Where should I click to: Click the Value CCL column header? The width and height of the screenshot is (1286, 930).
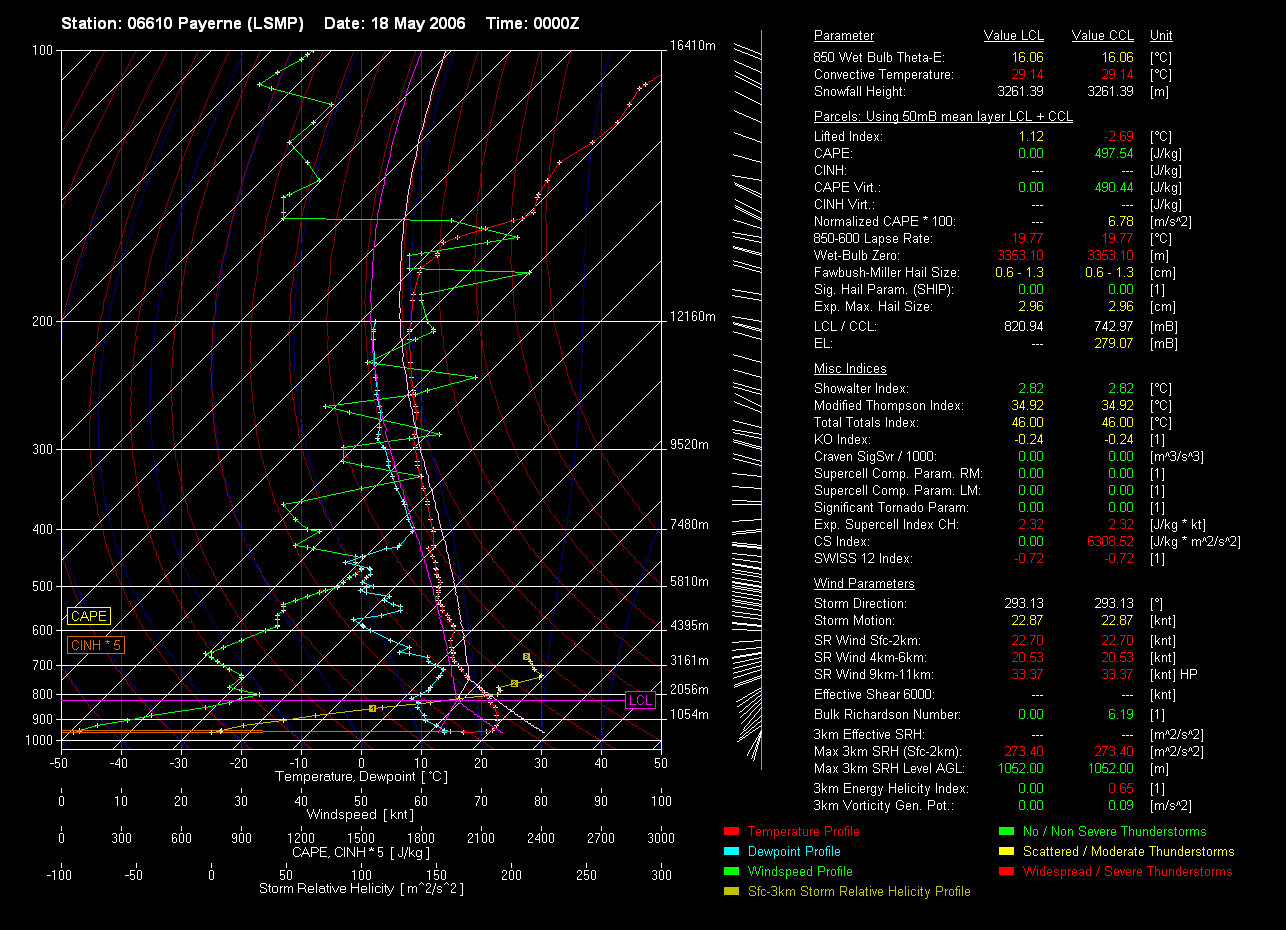click(x=1102, y=36)
